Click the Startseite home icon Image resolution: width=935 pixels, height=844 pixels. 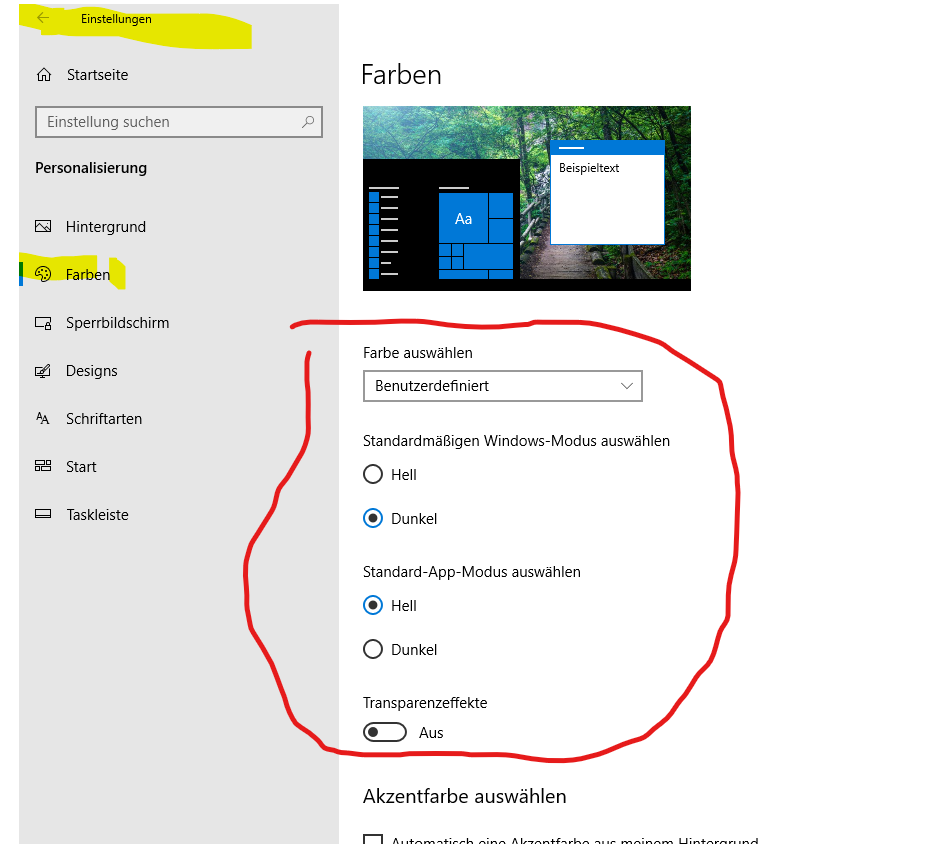tap(44, 75)
